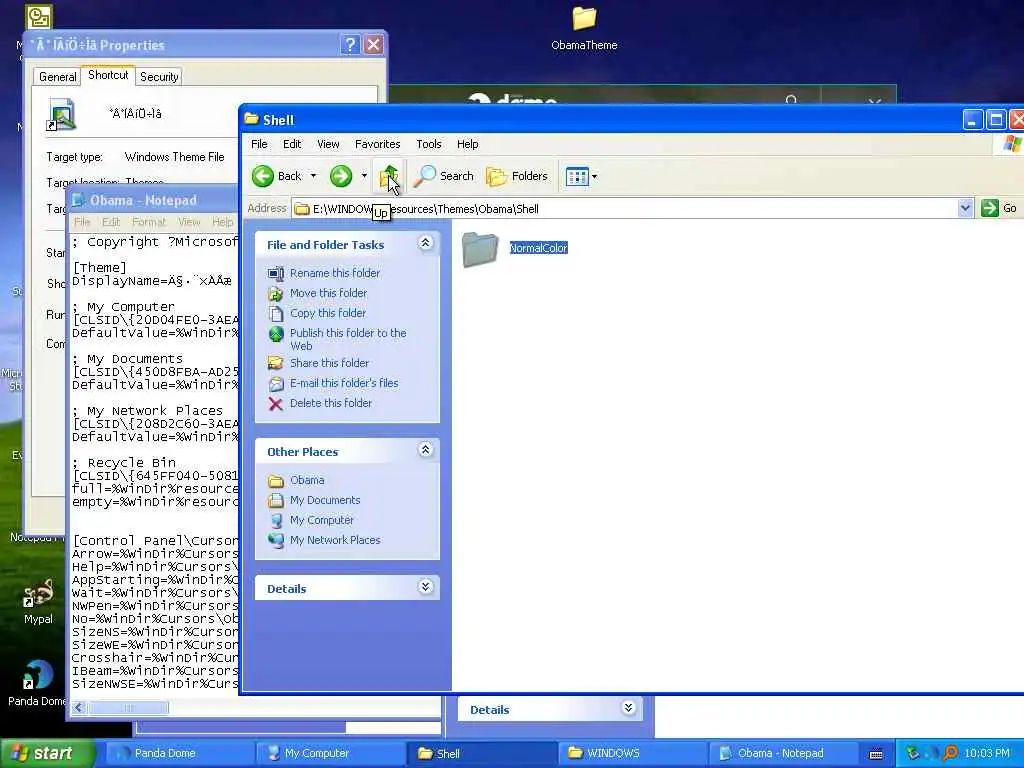
Task: Click Copy this folder
Action: tap(328, 313)
